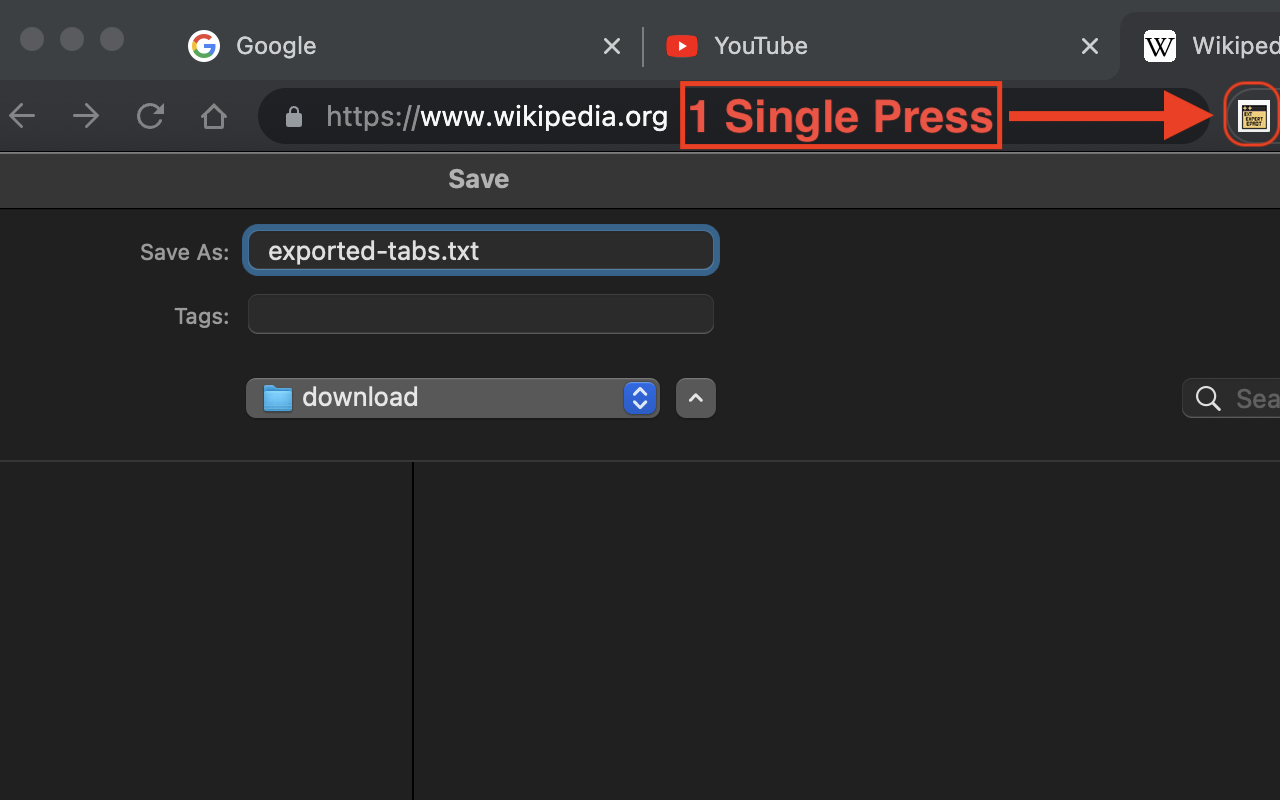Open the homepage via home icon
The image size is (1280, 800).
coord(214,115)
